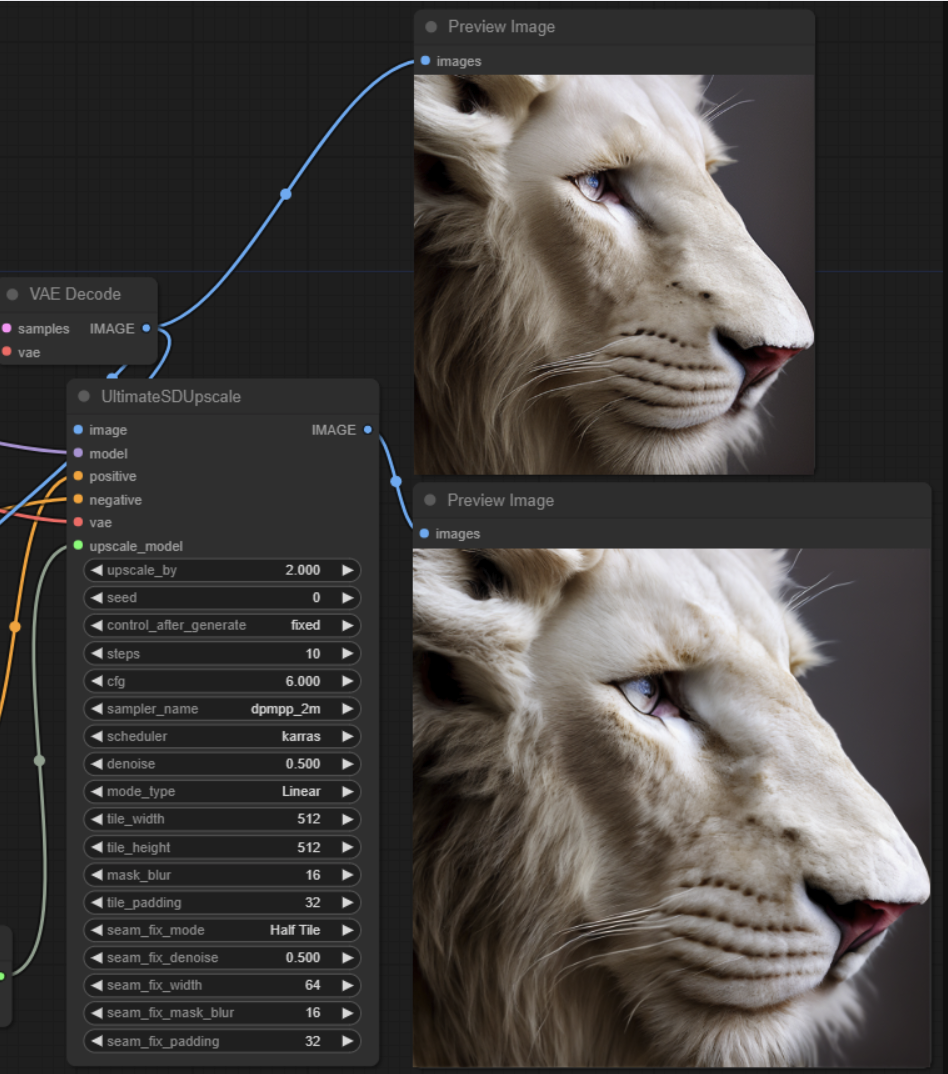
Task: Click the positive input socket on UltimateSDUpscale
Action: coord(78,477)
